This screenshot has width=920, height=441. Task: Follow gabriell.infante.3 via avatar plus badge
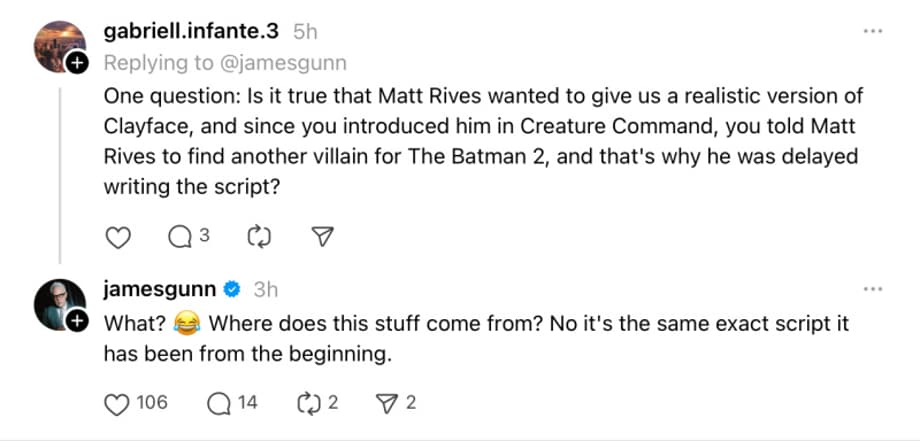coord(77,63)
